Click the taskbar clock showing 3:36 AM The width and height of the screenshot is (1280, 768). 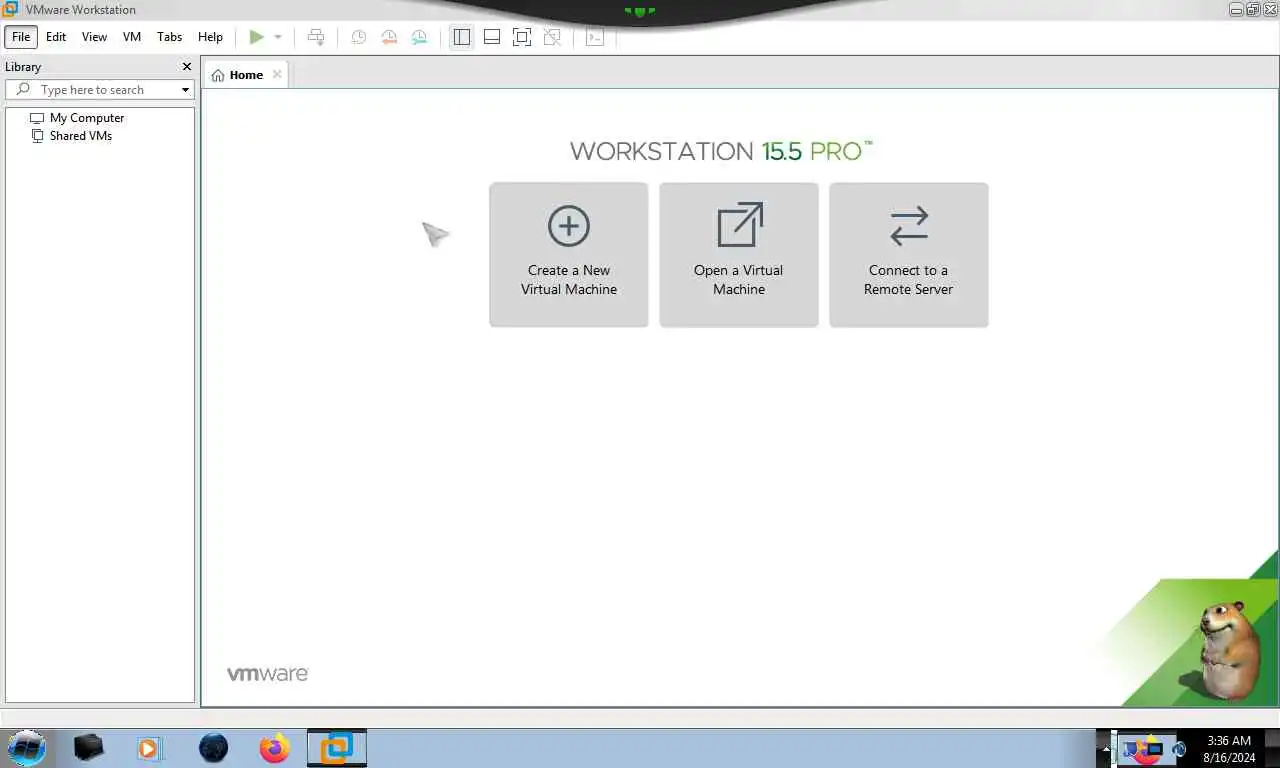coord(1229,748)
